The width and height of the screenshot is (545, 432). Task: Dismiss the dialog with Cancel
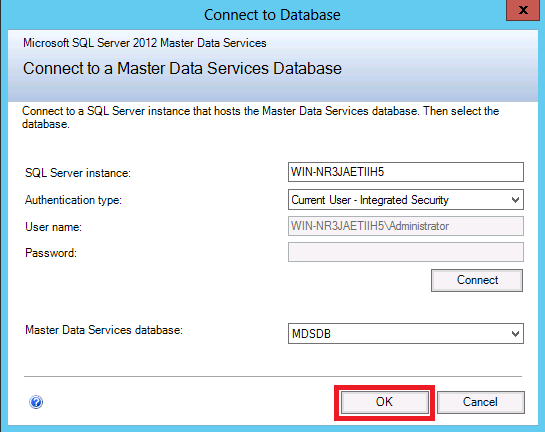coord(480,402)
